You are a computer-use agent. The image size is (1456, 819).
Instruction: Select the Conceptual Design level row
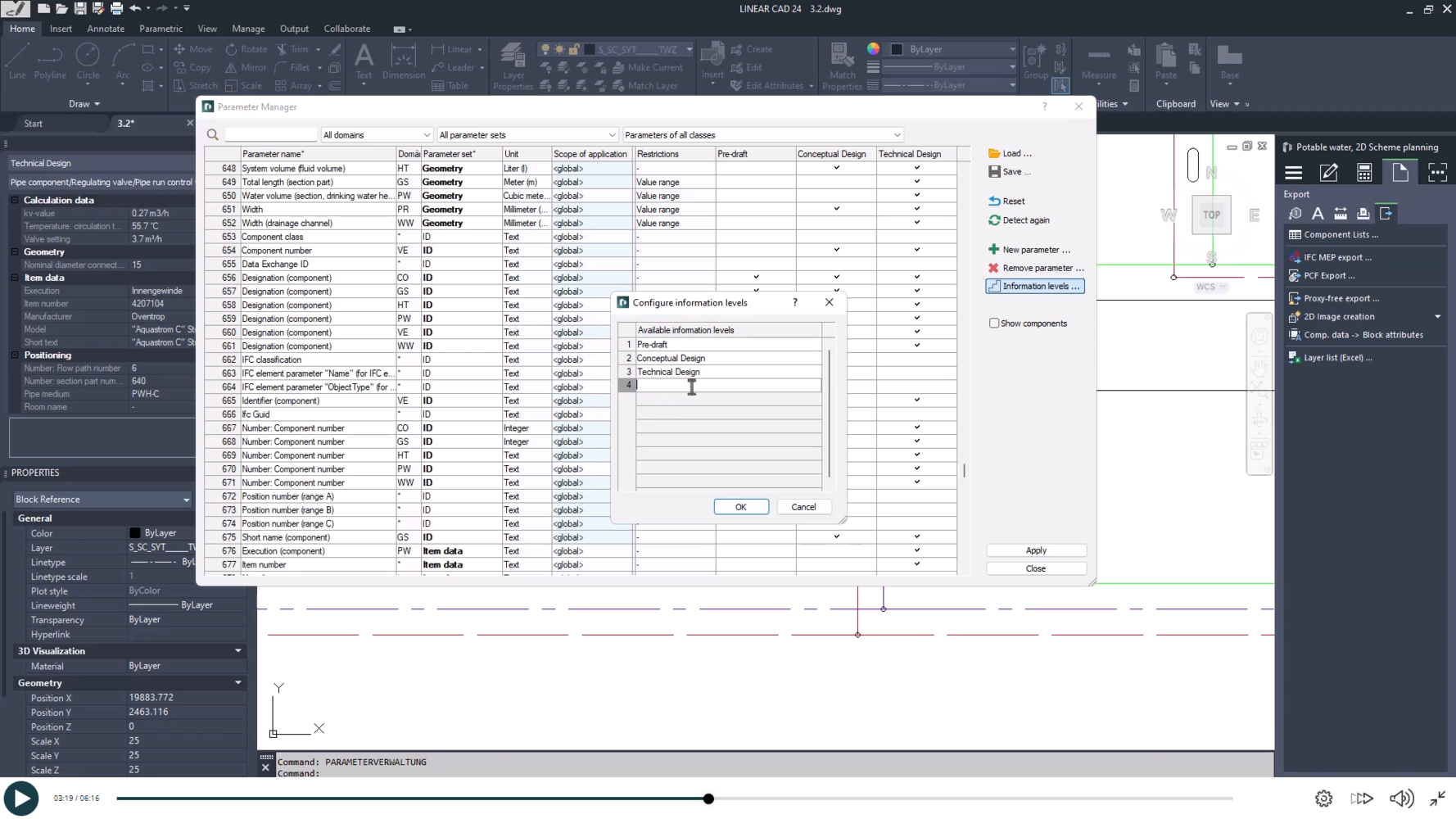(x=728, y=358)
